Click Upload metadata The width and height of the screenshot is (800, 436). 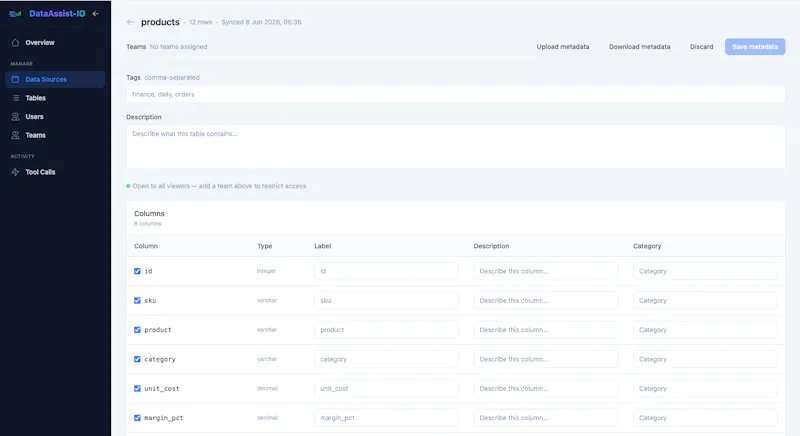tap(563, 47)
